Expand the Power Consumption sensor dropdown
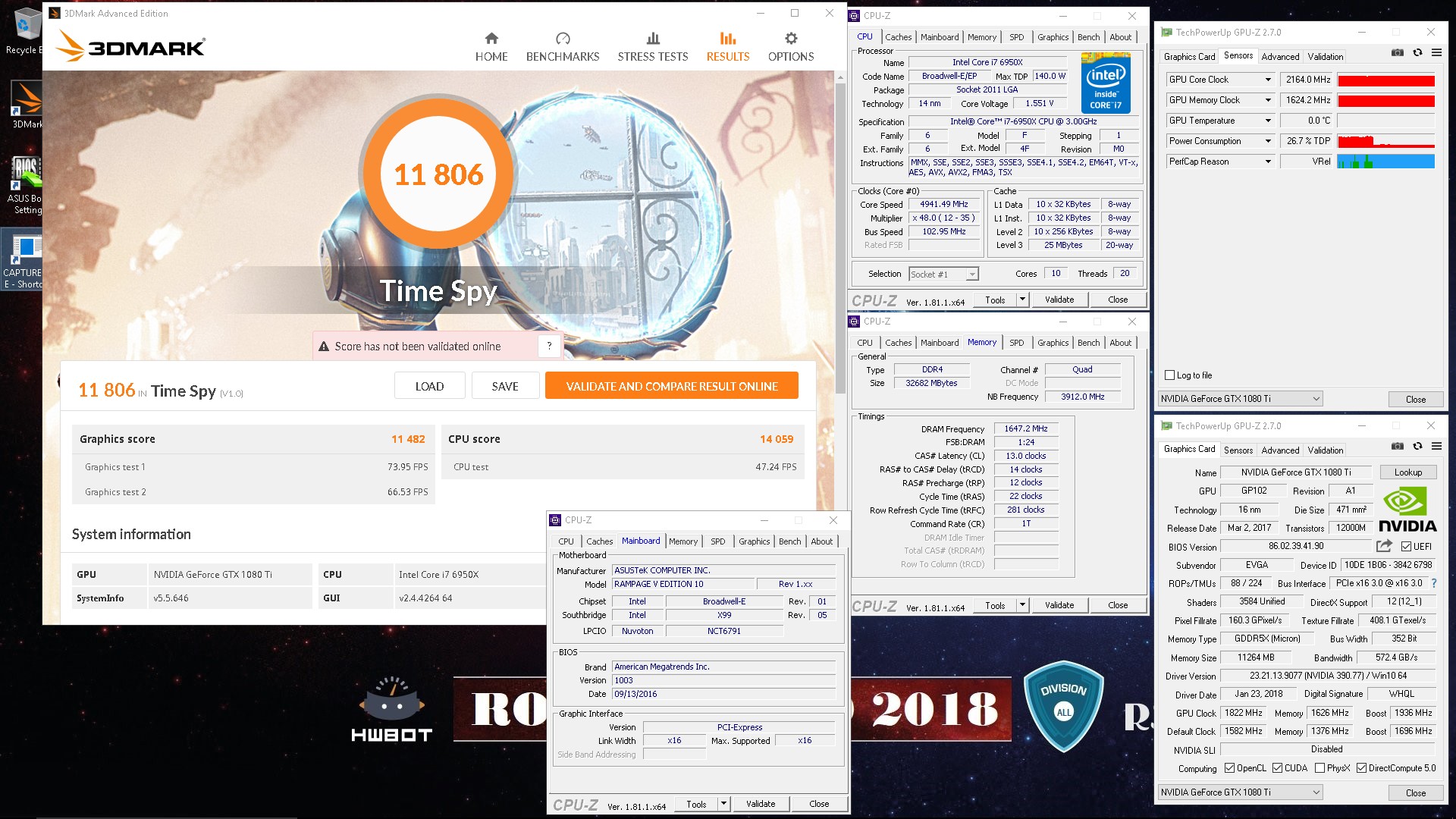The image size is (1456, 819). 1267,141
